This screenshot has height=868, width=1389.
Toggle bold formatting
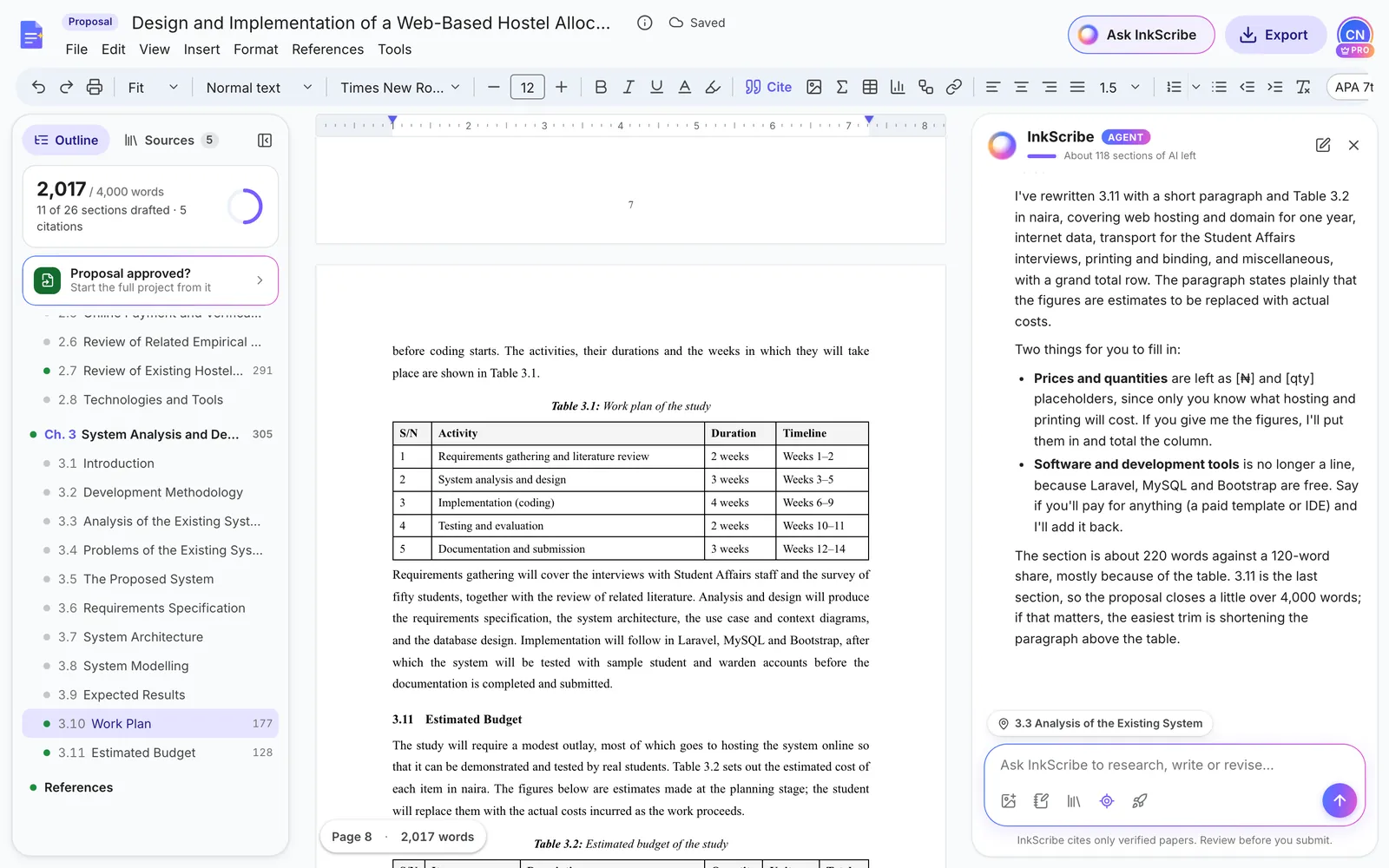click(601, 87)
